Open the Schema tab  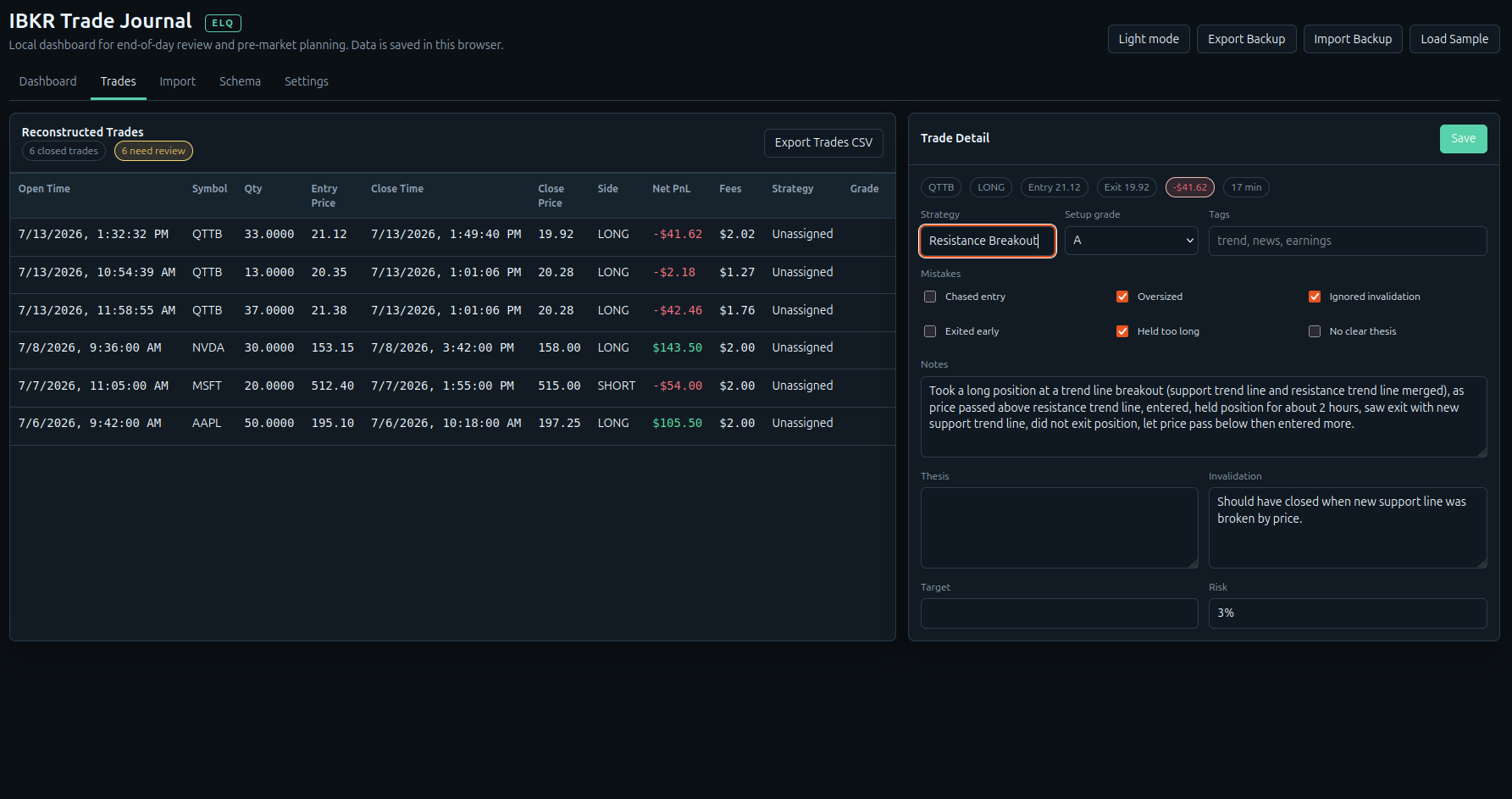(x=240, y=81)
